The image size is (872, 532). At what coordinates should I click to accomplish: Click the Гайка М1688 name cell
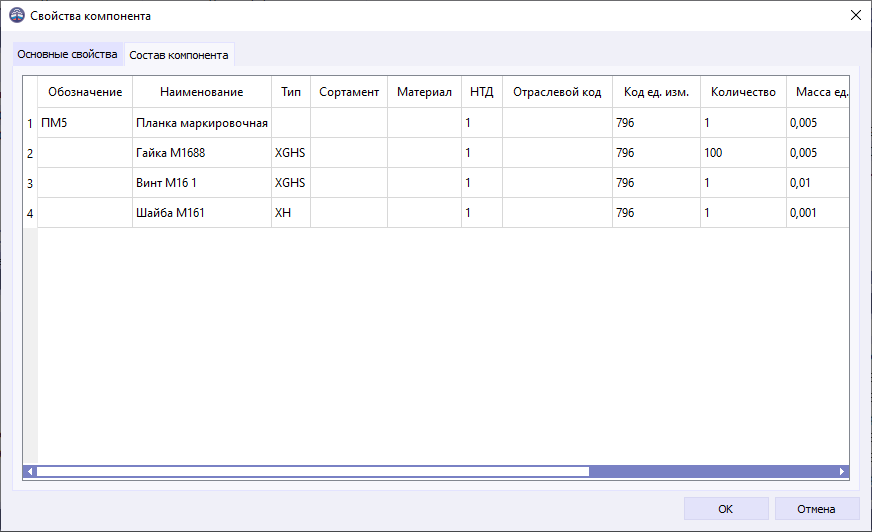(x=202, y=153)
